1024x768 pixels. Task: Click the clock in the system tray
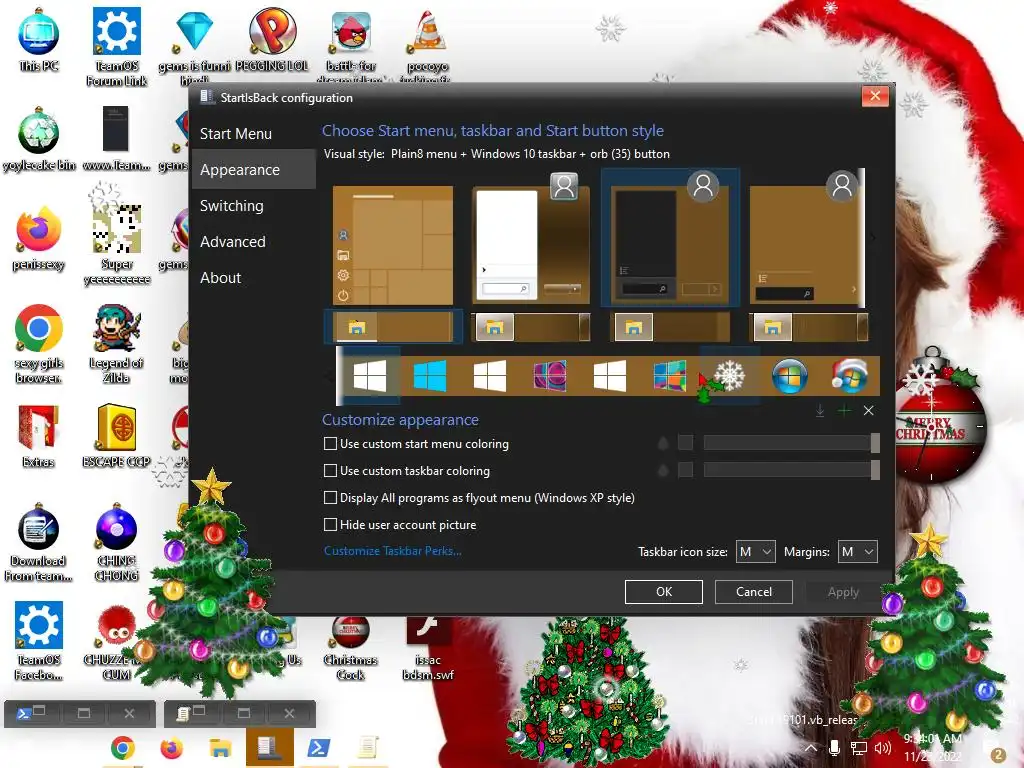pos(933,747)
